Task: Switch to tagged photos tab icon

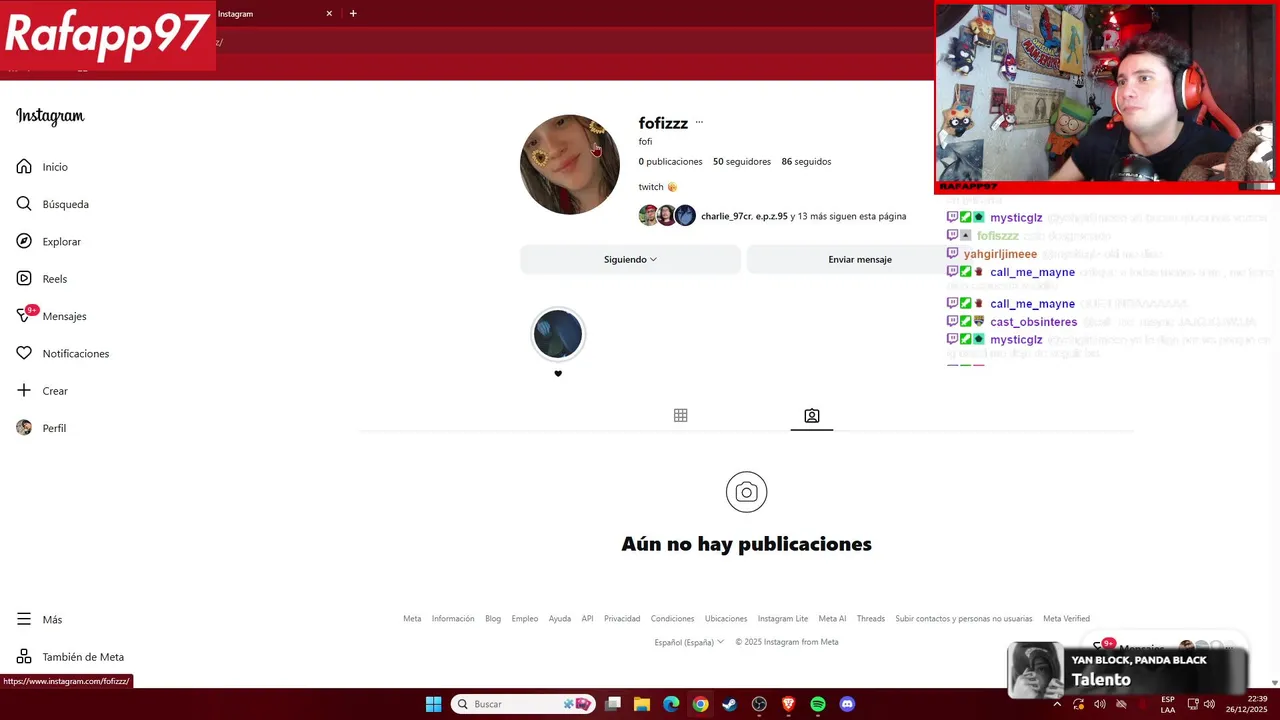Action: pyautogui.click(x=812, y=415)
